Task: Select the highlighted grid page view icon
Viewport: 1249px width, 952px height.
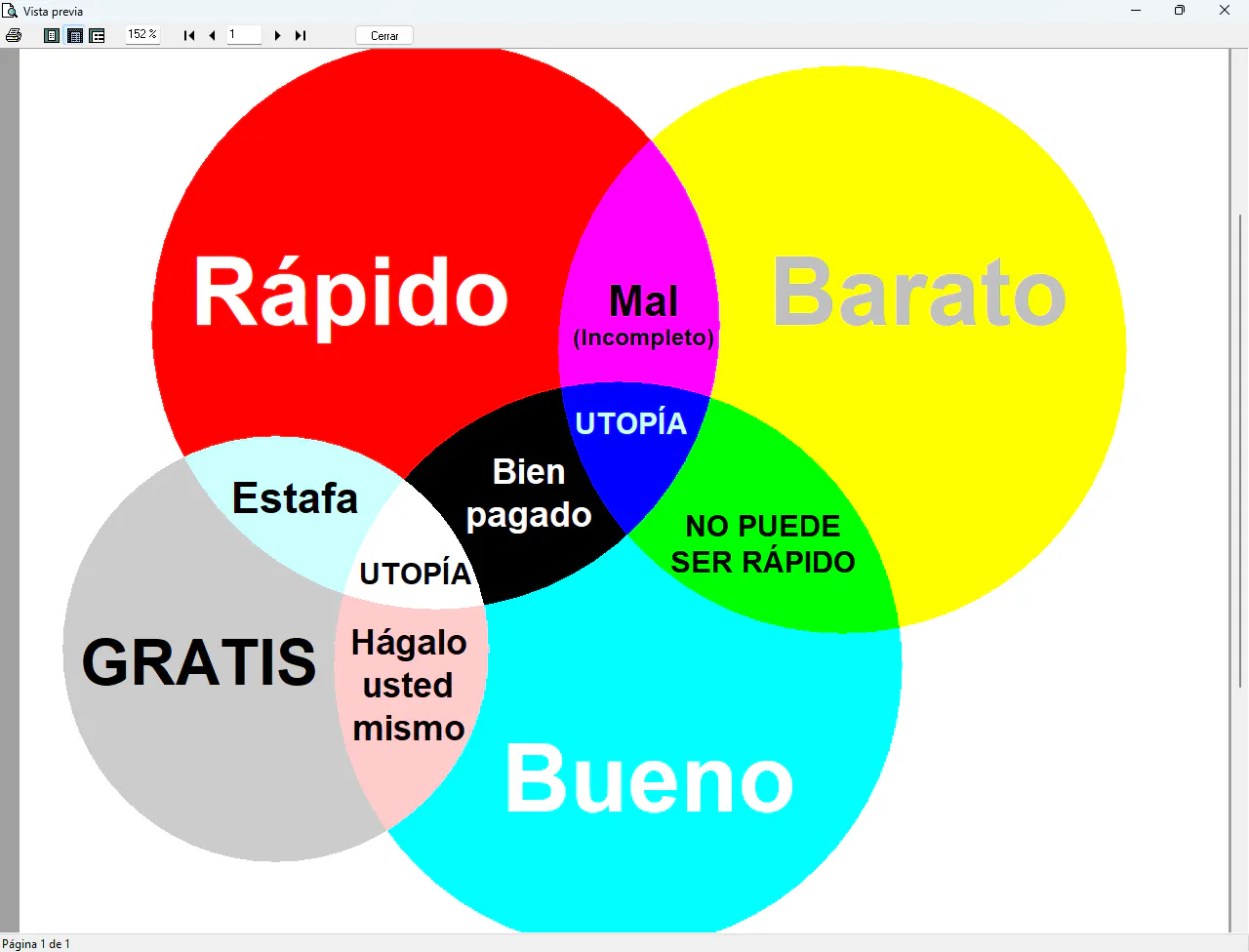Action: coord(74,35)
